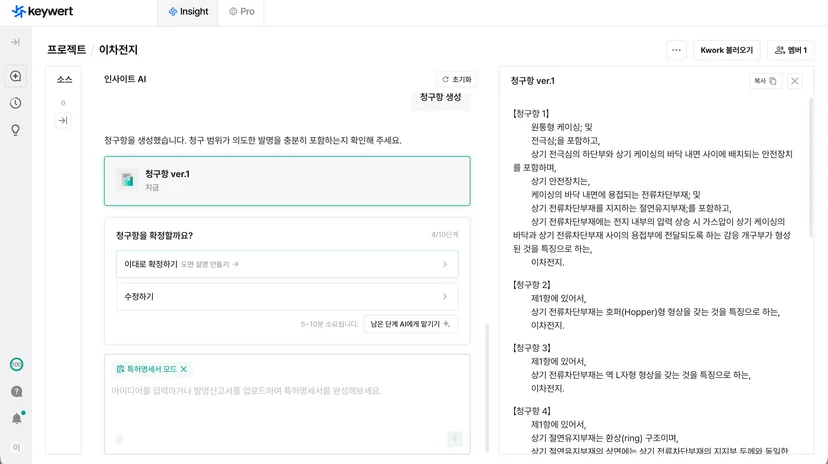This screenshot has height=464, width=828.
Task: Open the new search magnifier icon in sidebar
Action: point(15,76)
